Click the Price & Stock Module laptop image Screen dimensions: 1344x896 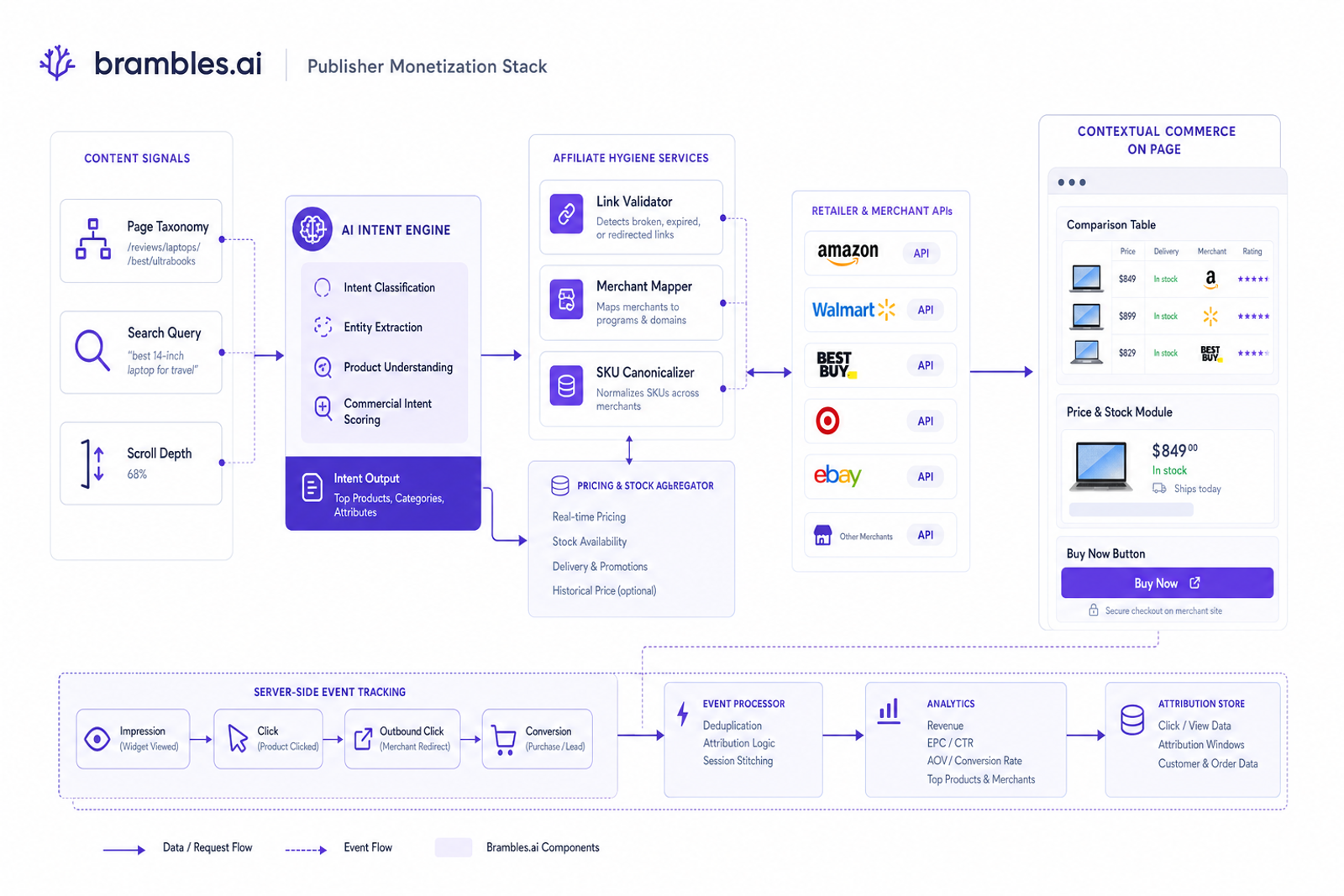(x=1100, y=466)
